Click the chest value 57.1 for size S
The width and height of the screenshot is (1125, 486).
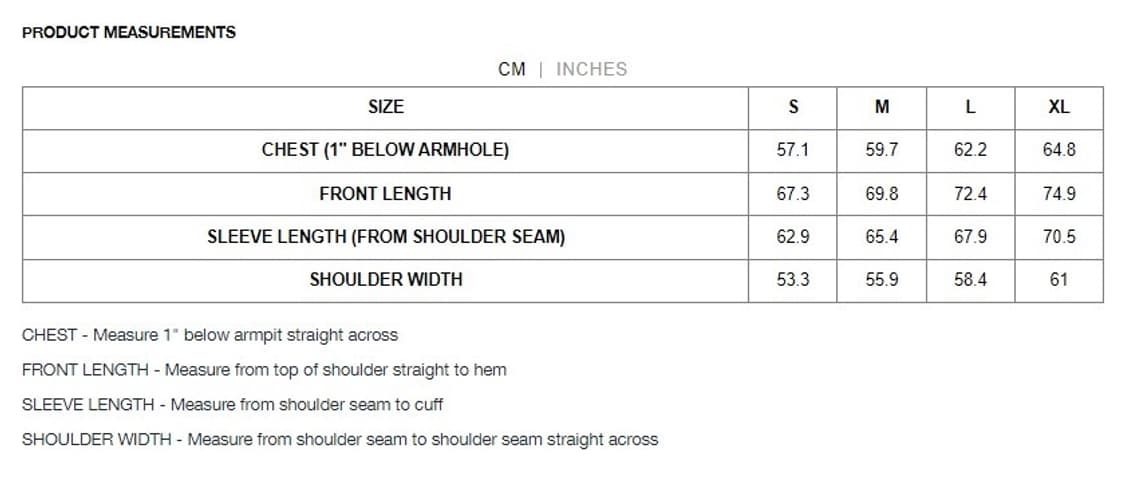pos(793,150)
